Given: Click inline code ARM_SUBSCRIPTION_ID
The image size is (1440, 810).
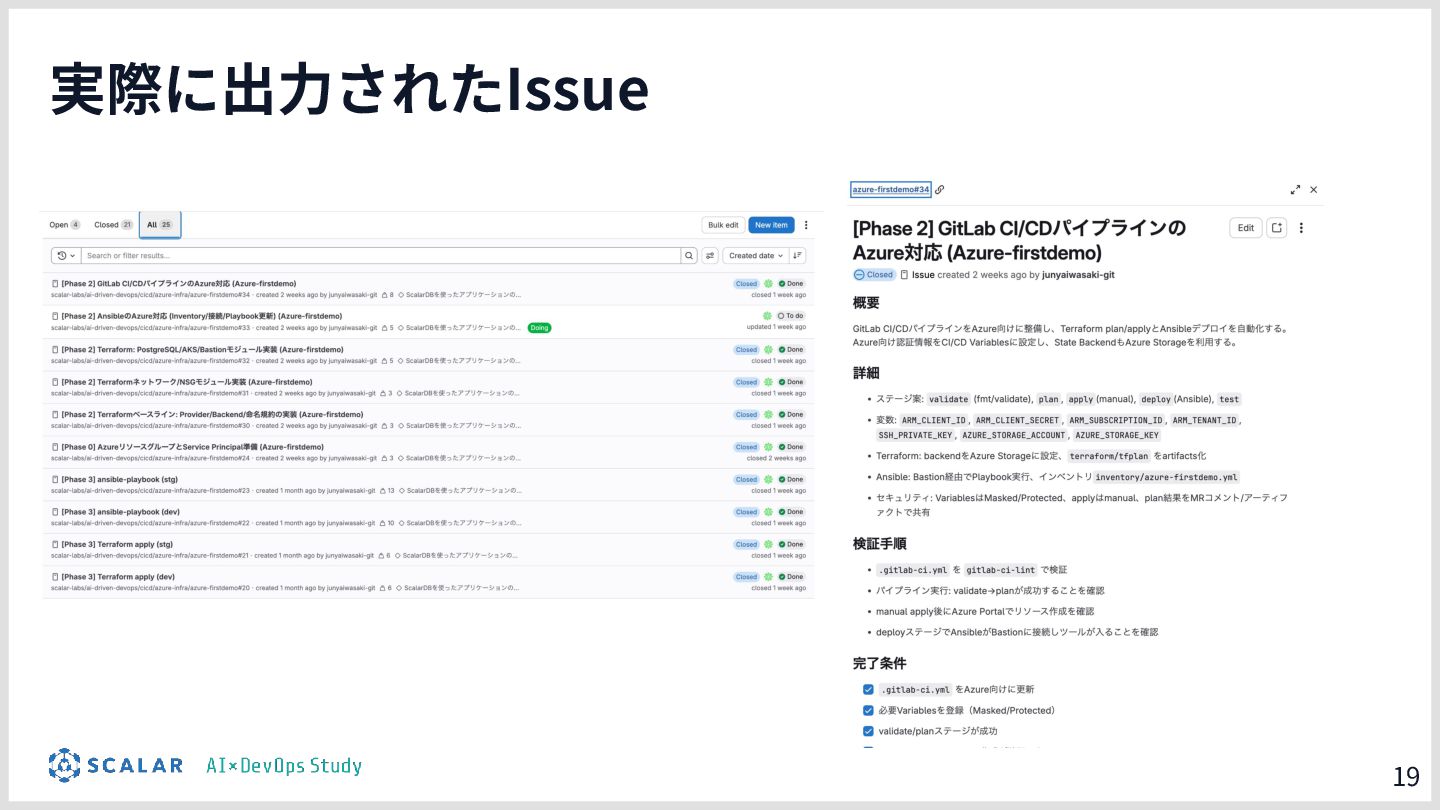Looking at the screenshot, I should point(1115,421).
